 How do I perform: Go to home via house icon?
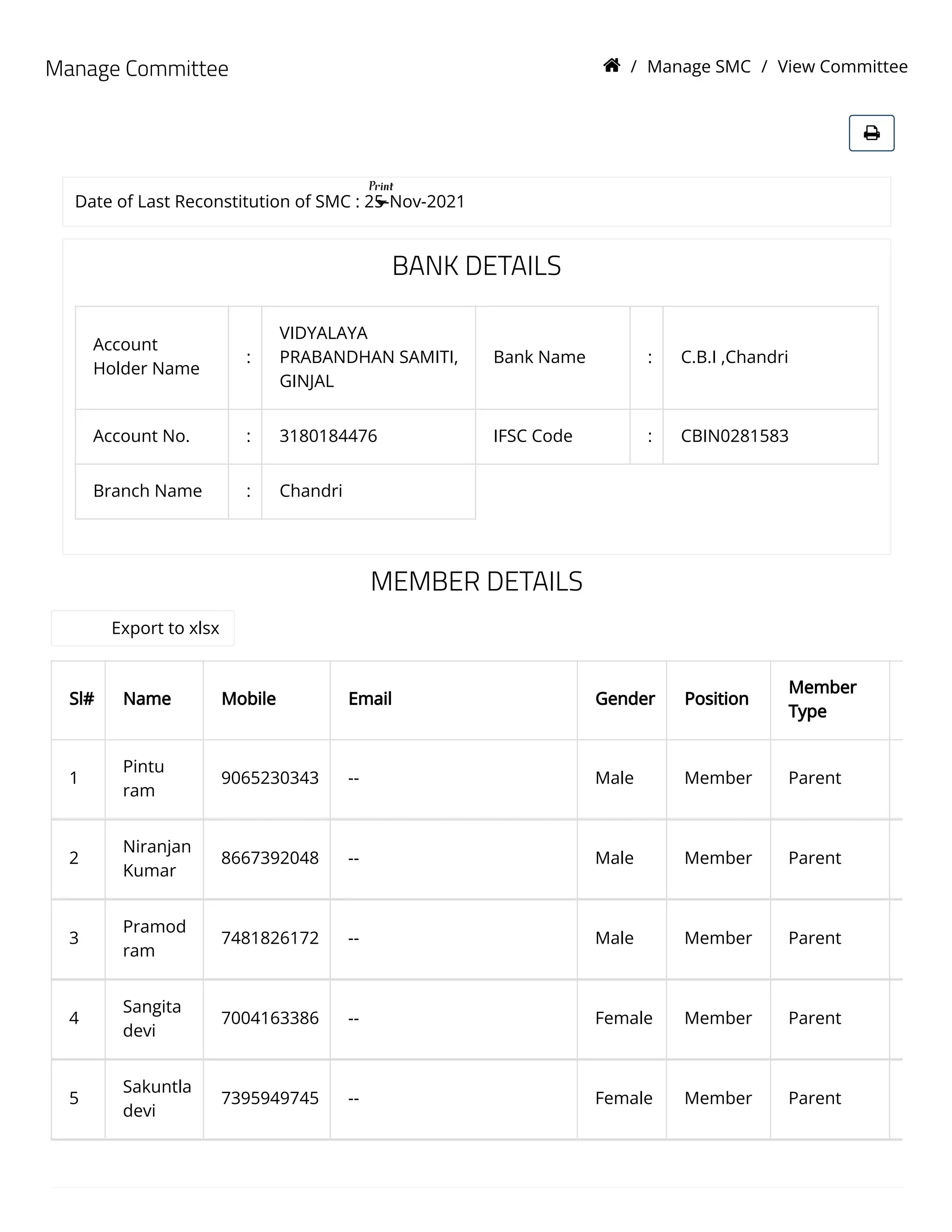611,66
